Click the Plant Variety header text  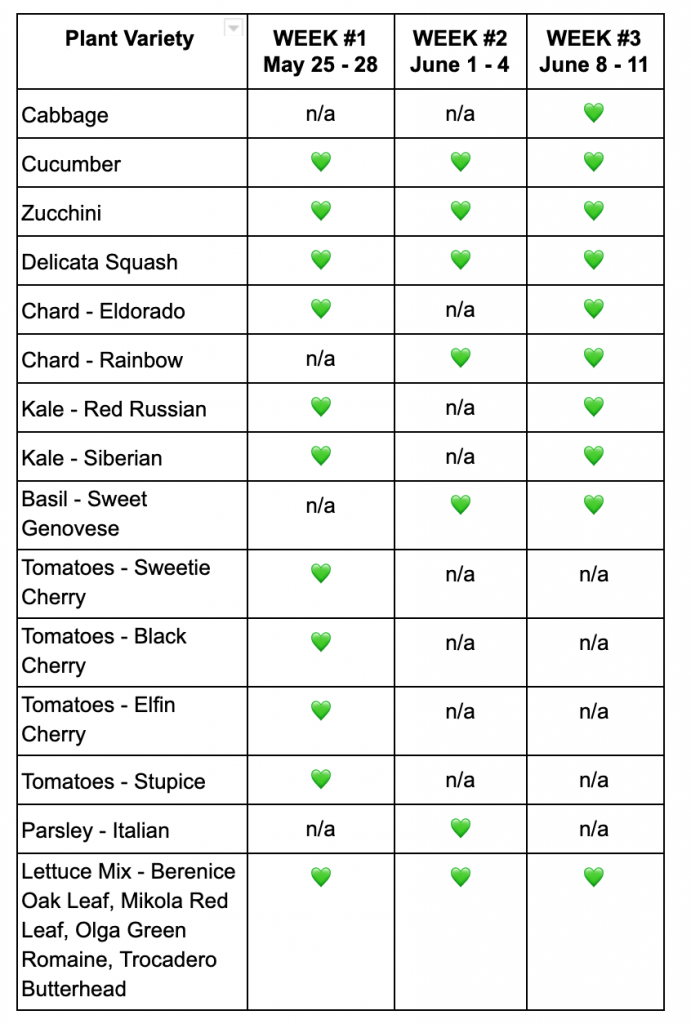(130, 39)
